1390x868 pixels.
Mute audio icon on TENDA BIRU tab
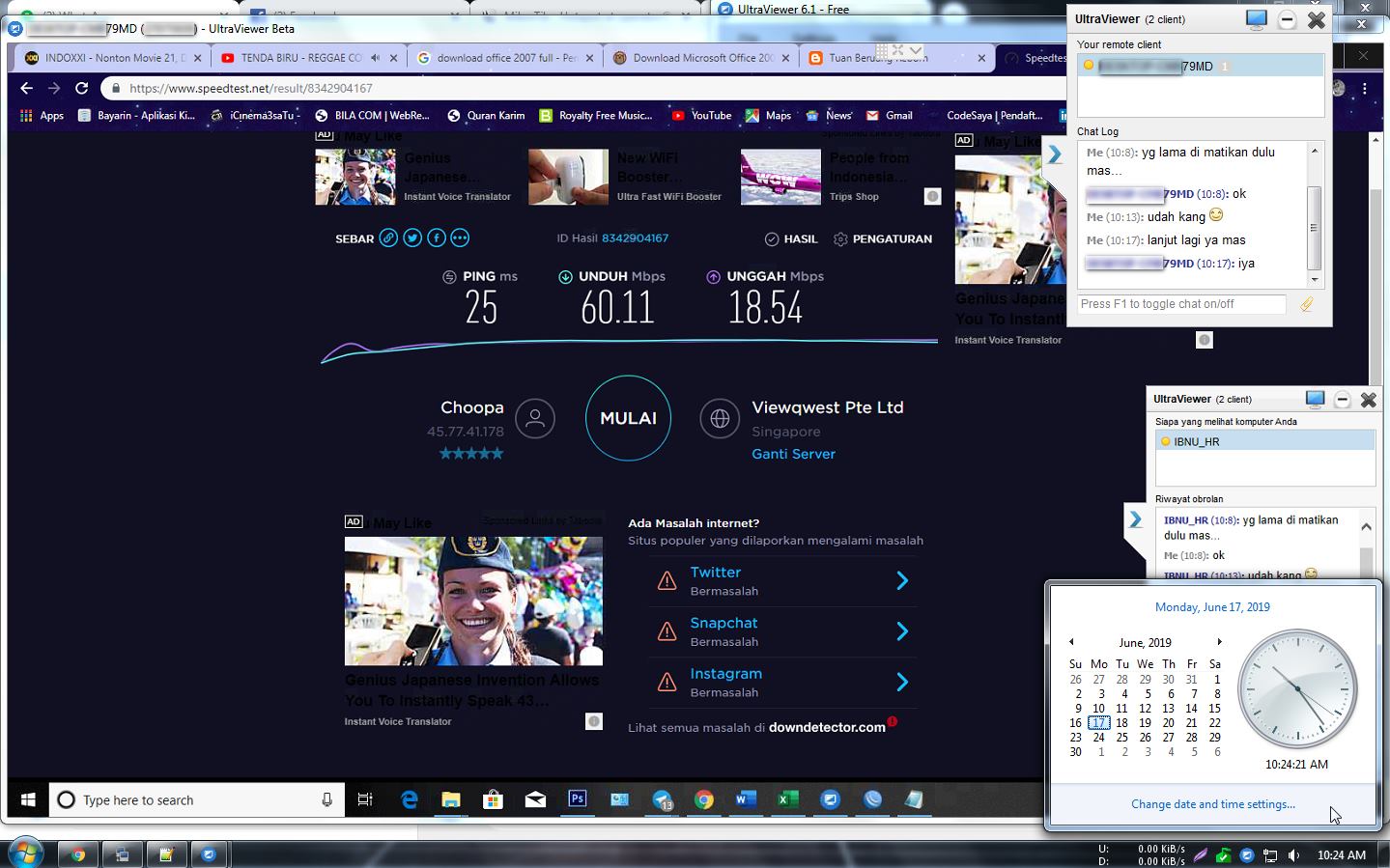(x=376, y=58)
